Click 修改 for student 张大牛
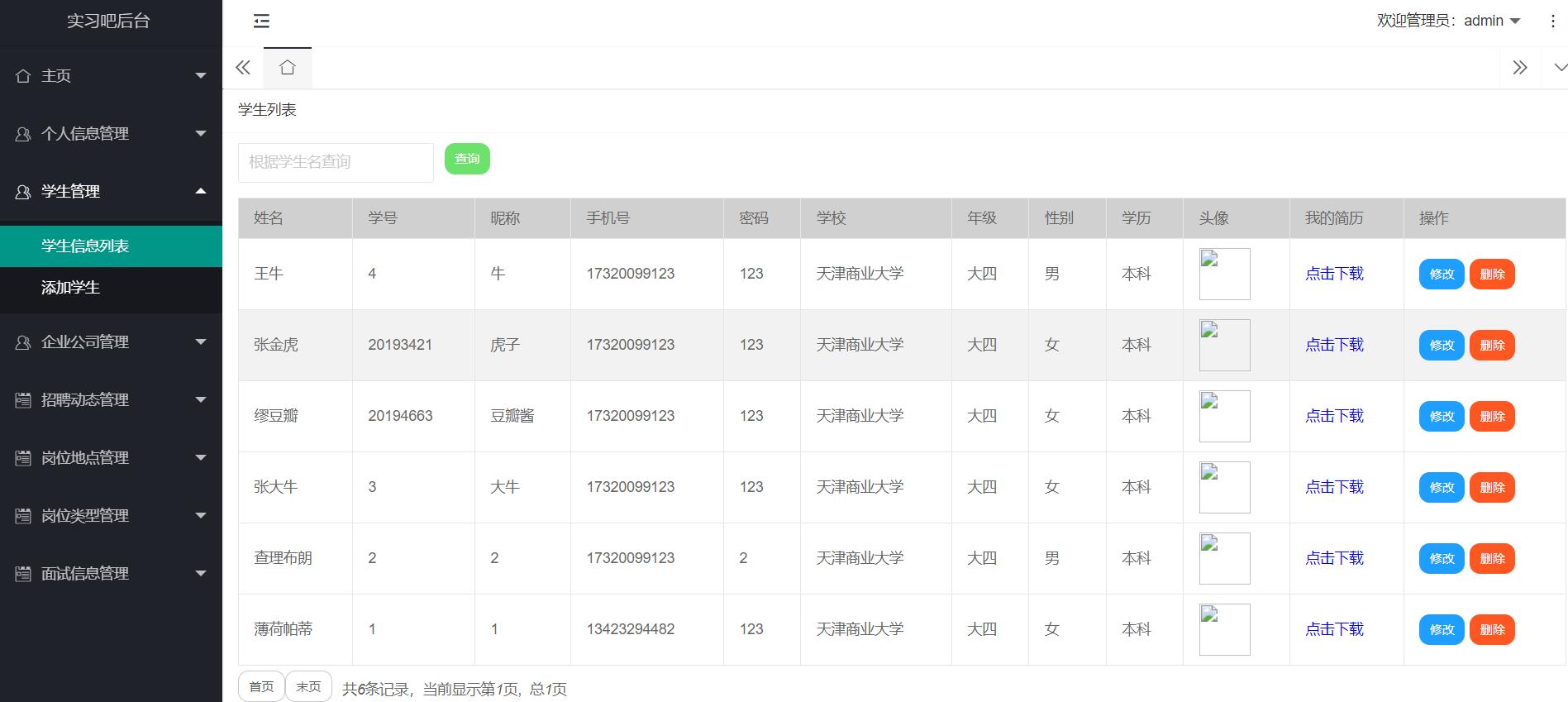Viewport: 1568px width, 702px height. click(x=1442, y=487)
